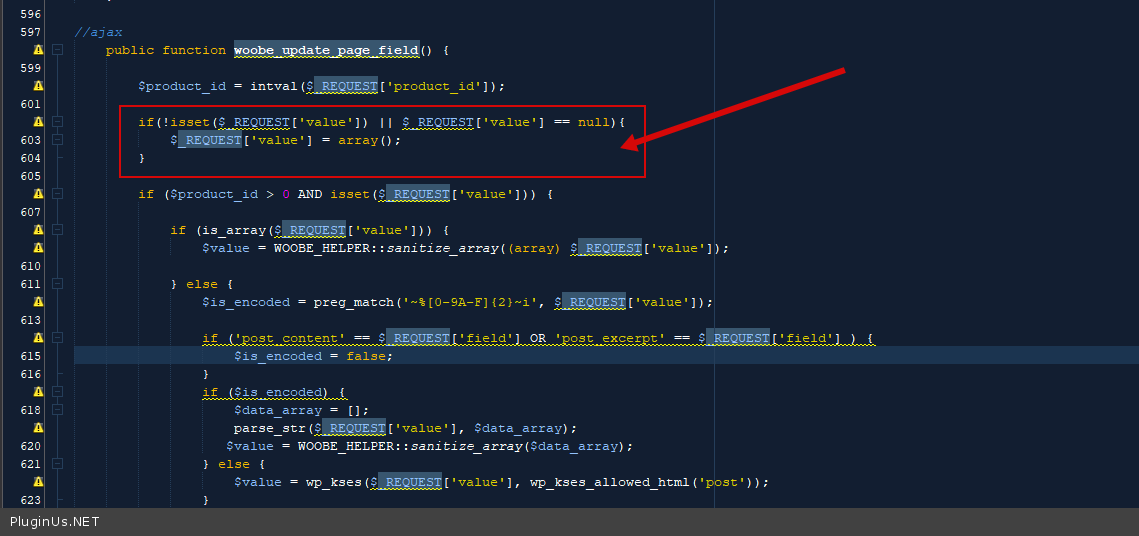Click line number 615 in the gutter
The width and height of the screenshot is (1139, 536).
point(30,356)
